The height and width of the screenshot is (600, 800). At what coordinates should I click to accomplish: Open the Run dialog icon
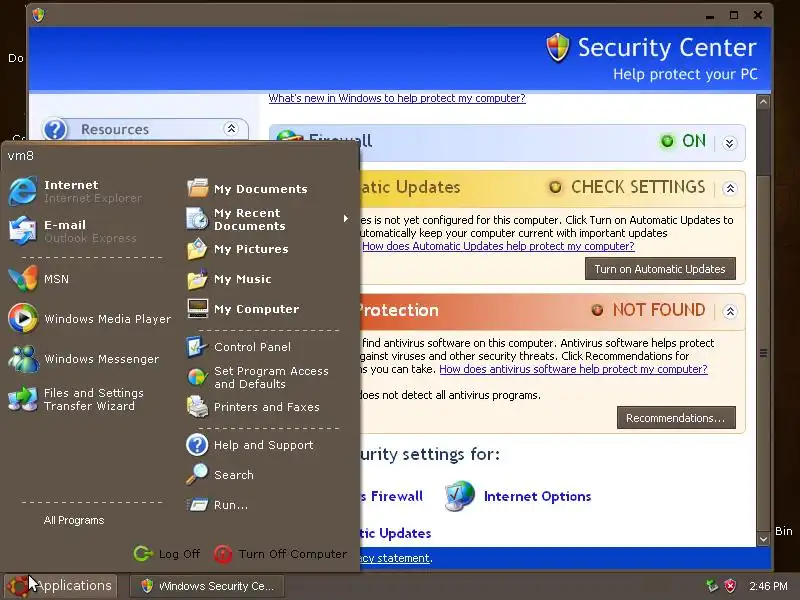click(197, 505)
